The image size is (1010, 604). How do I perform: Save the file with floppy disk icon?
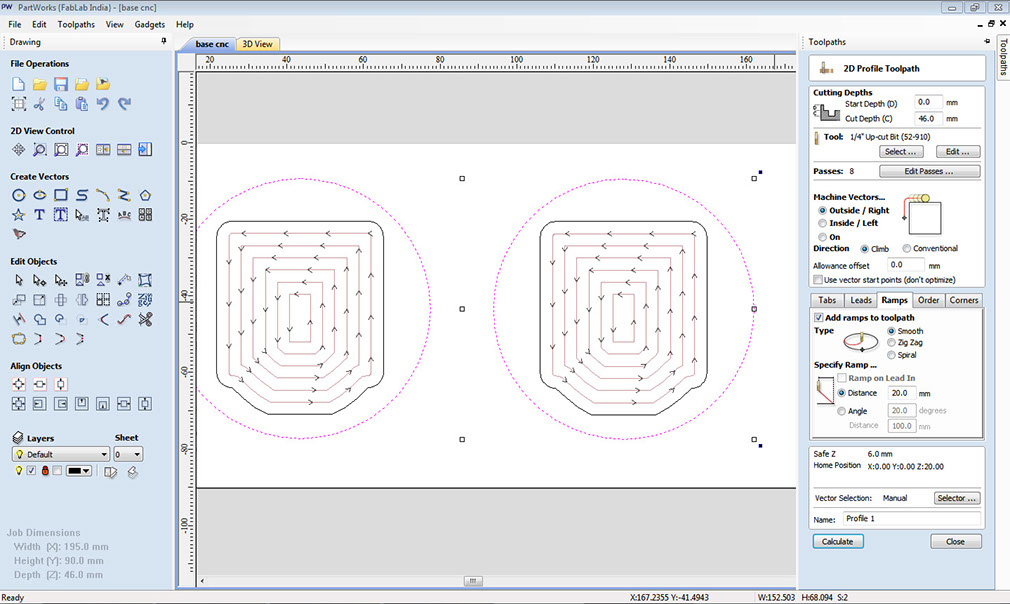tap(61, 84)
